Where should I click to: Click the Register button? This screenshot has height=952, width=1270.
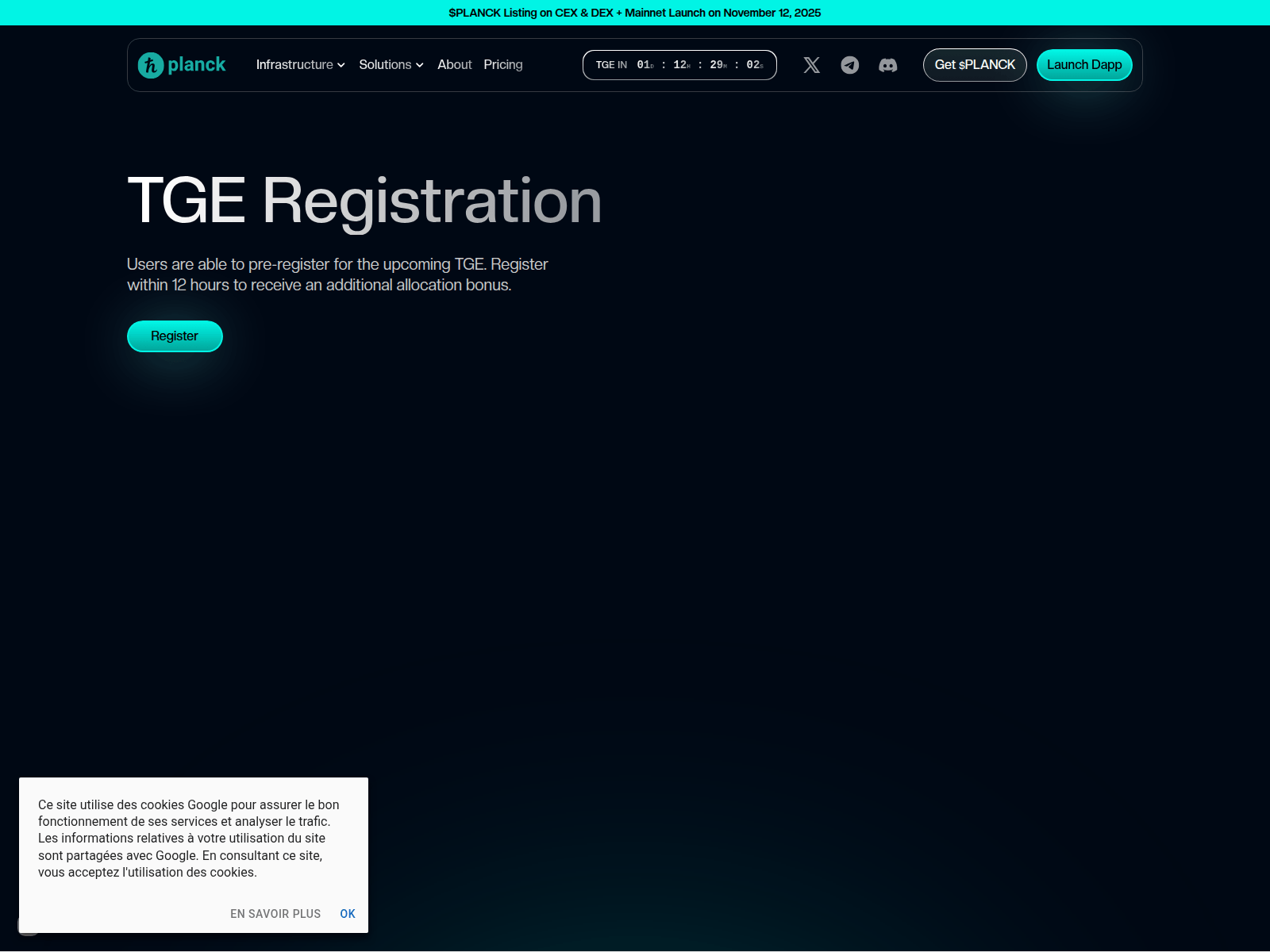[175, 336]
